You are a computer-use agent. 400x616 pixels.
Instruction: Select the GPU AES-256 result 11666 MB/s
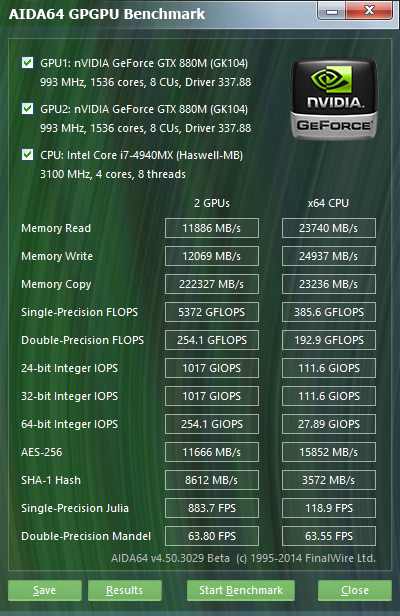coord(212,452)
